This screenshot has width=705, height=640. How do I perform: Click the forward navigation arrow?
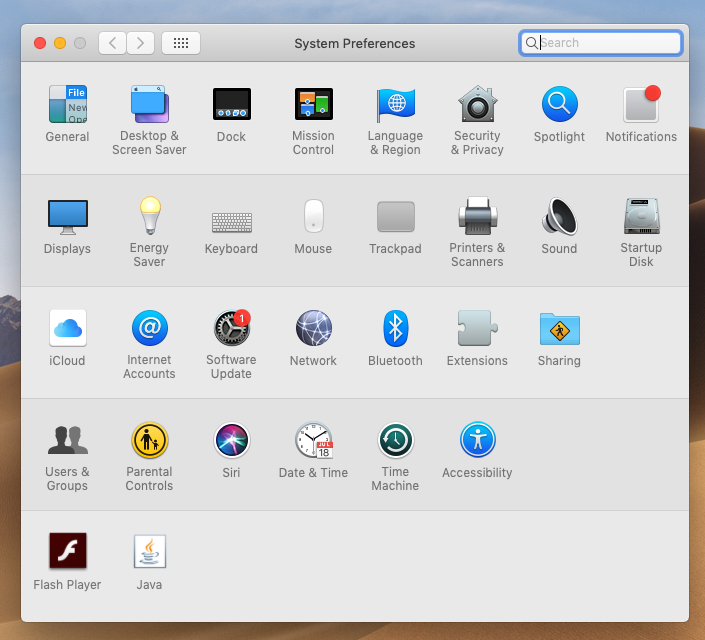[141, 43]
